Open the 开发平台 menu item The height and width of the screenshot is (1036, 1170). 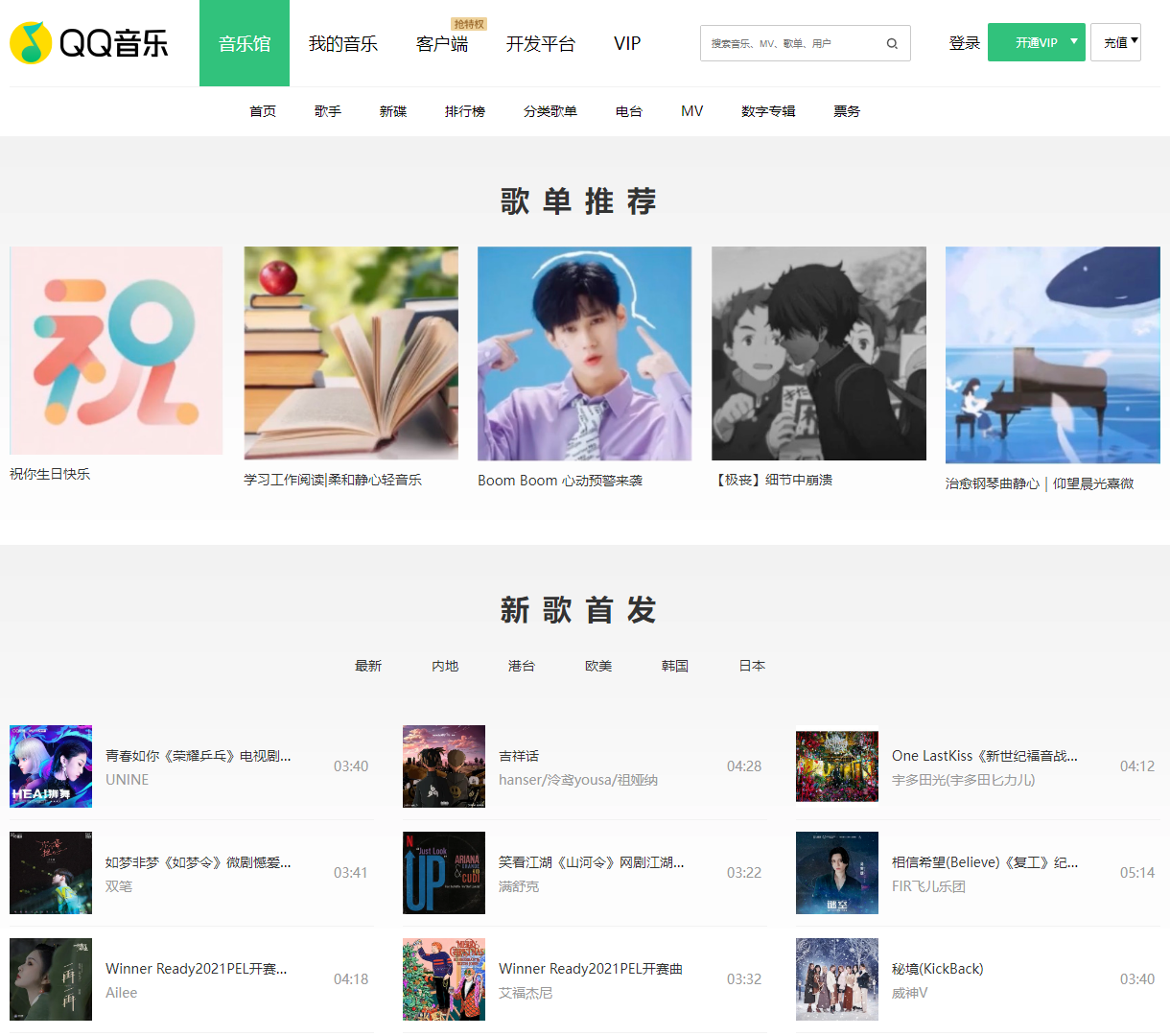coord(540,43)
